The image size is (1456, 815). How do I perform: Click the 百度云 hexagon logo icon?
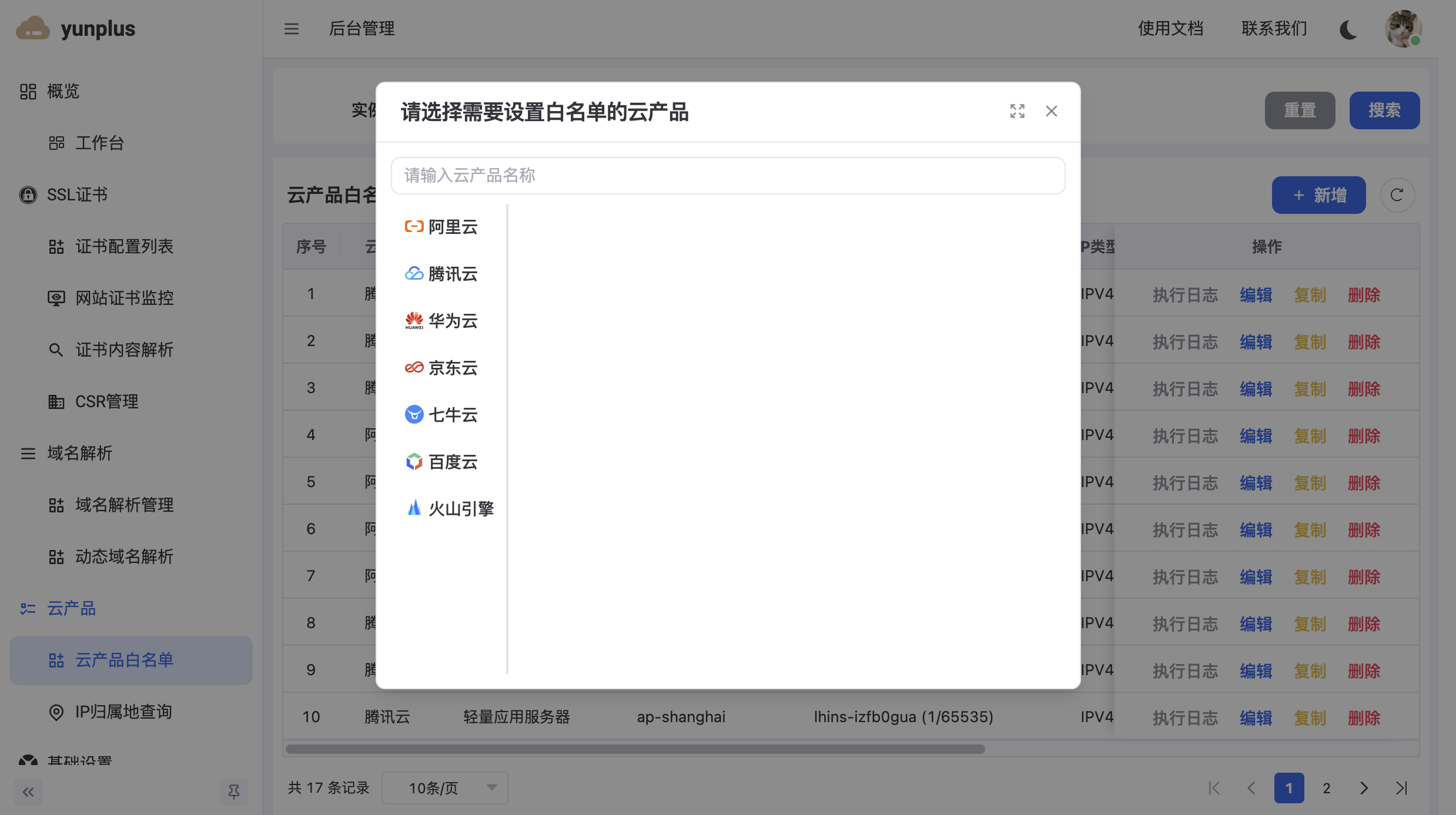click(x=414, y=462)
